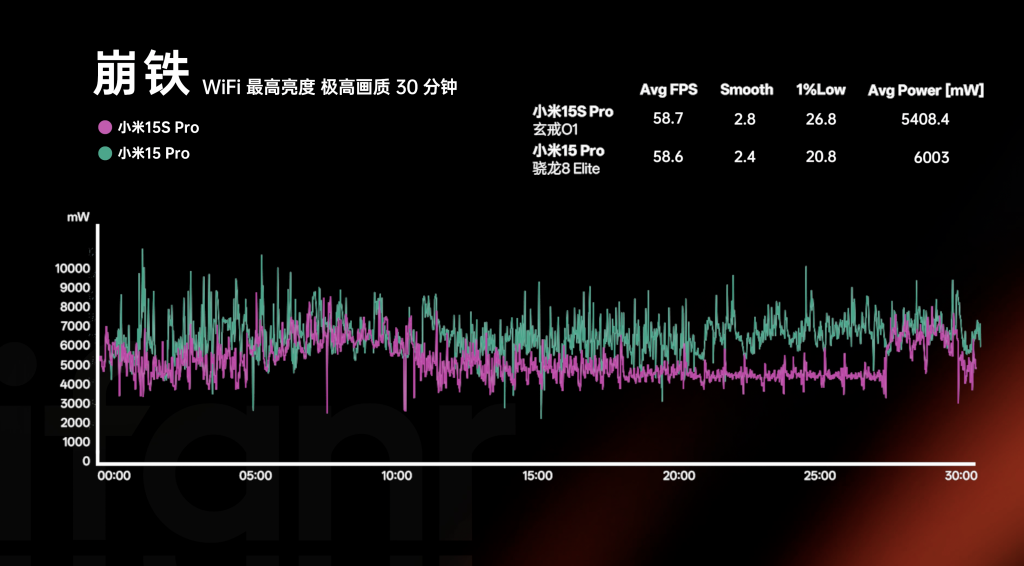Image resolution: width=1024 pixels, height=566 pixels.
Task: Click the 15:00 time axis label
Action: (x=537, y=476)
